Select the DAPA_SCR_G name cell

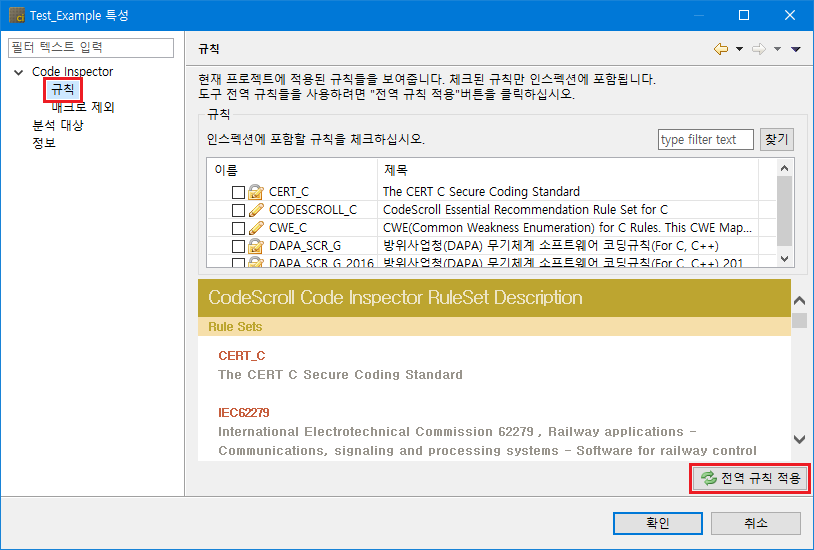(x=305, y=246)
